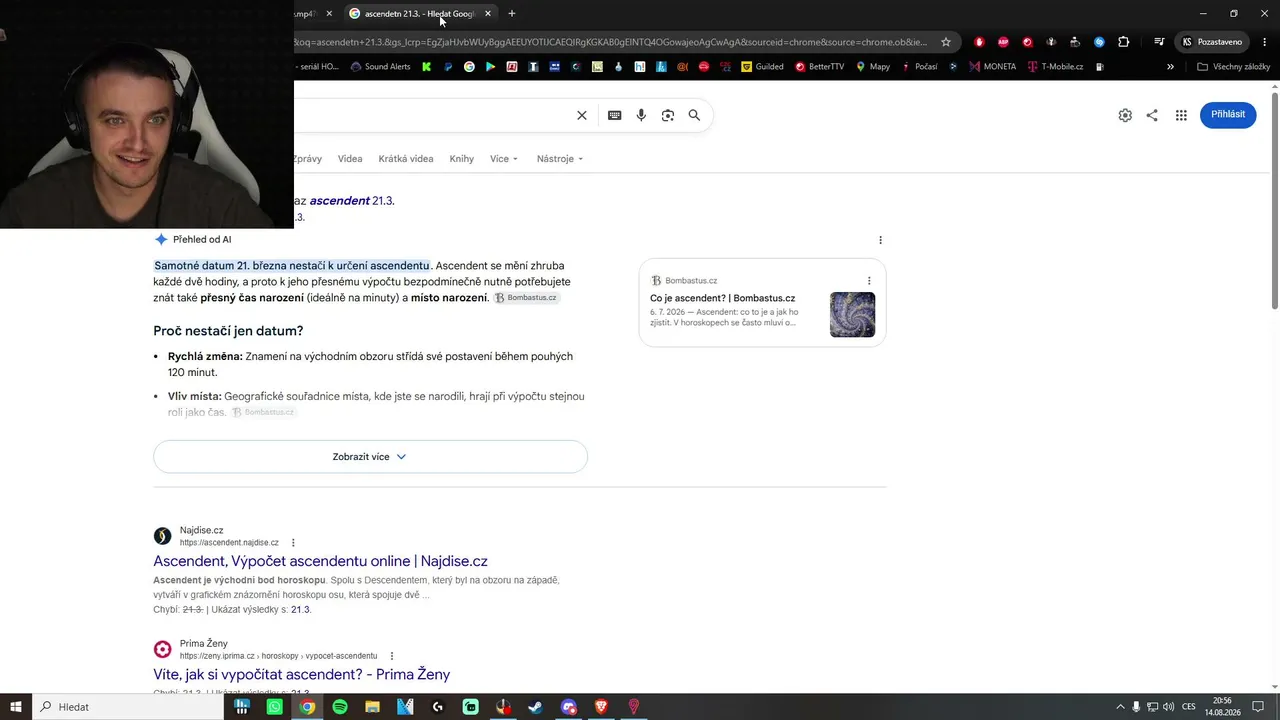
Task: Click the Bombastus spiral thumbnail image
Action: point(852,314)
